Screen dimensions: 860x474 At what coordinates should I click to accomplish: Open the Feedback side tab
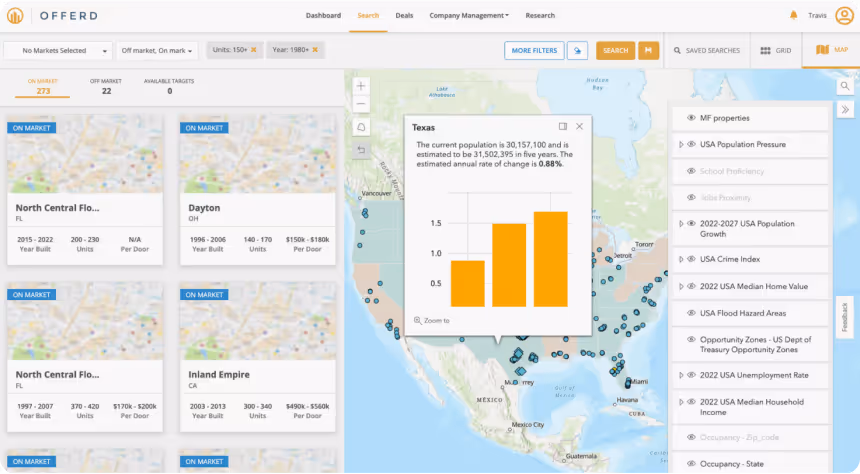(x=845, y=317)
